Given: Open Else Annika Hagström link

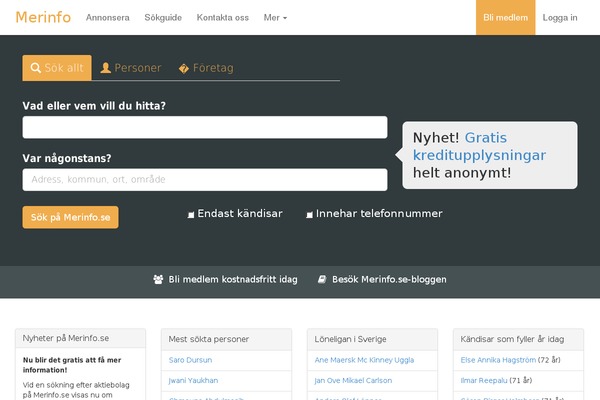Looking at the screenshot, I should tap(498, 360).
